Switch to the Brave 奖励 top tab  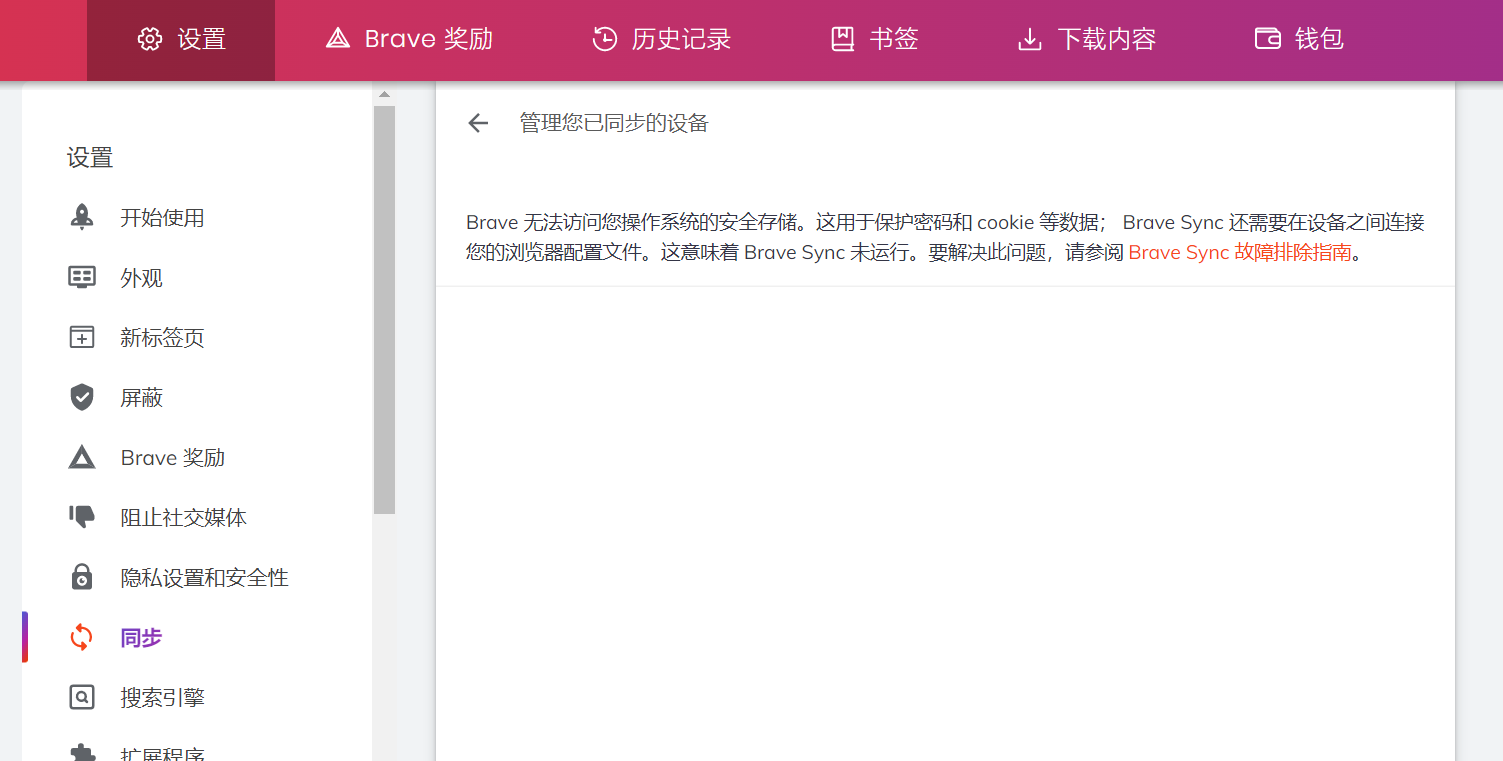click(409, 40)
